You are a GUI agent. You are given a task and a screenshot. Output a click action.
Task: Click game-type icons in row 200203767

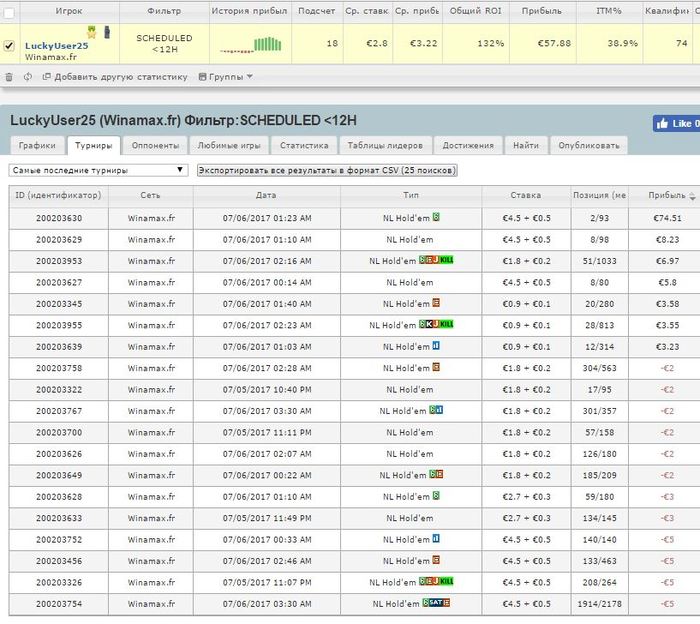pos(436,410)
